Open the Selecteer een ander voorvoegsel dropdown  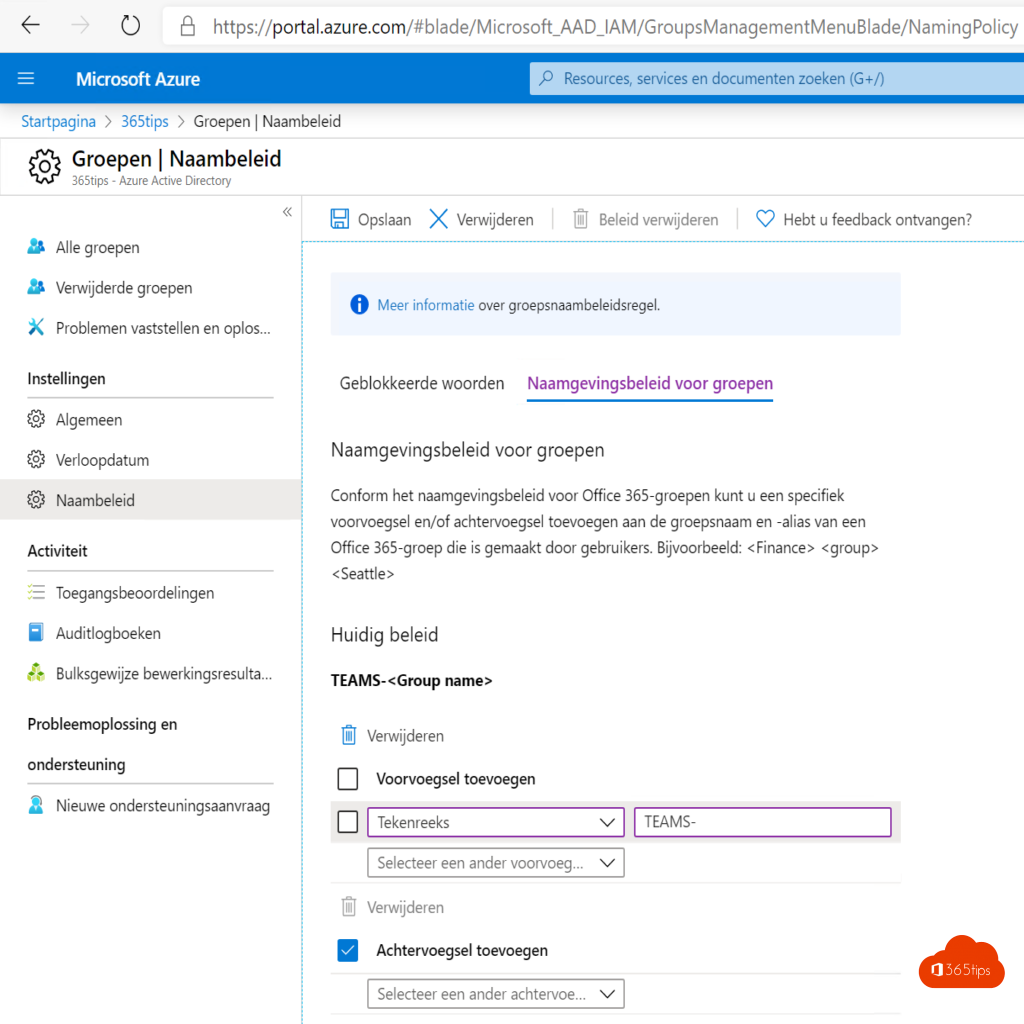[x=496, y=863]
